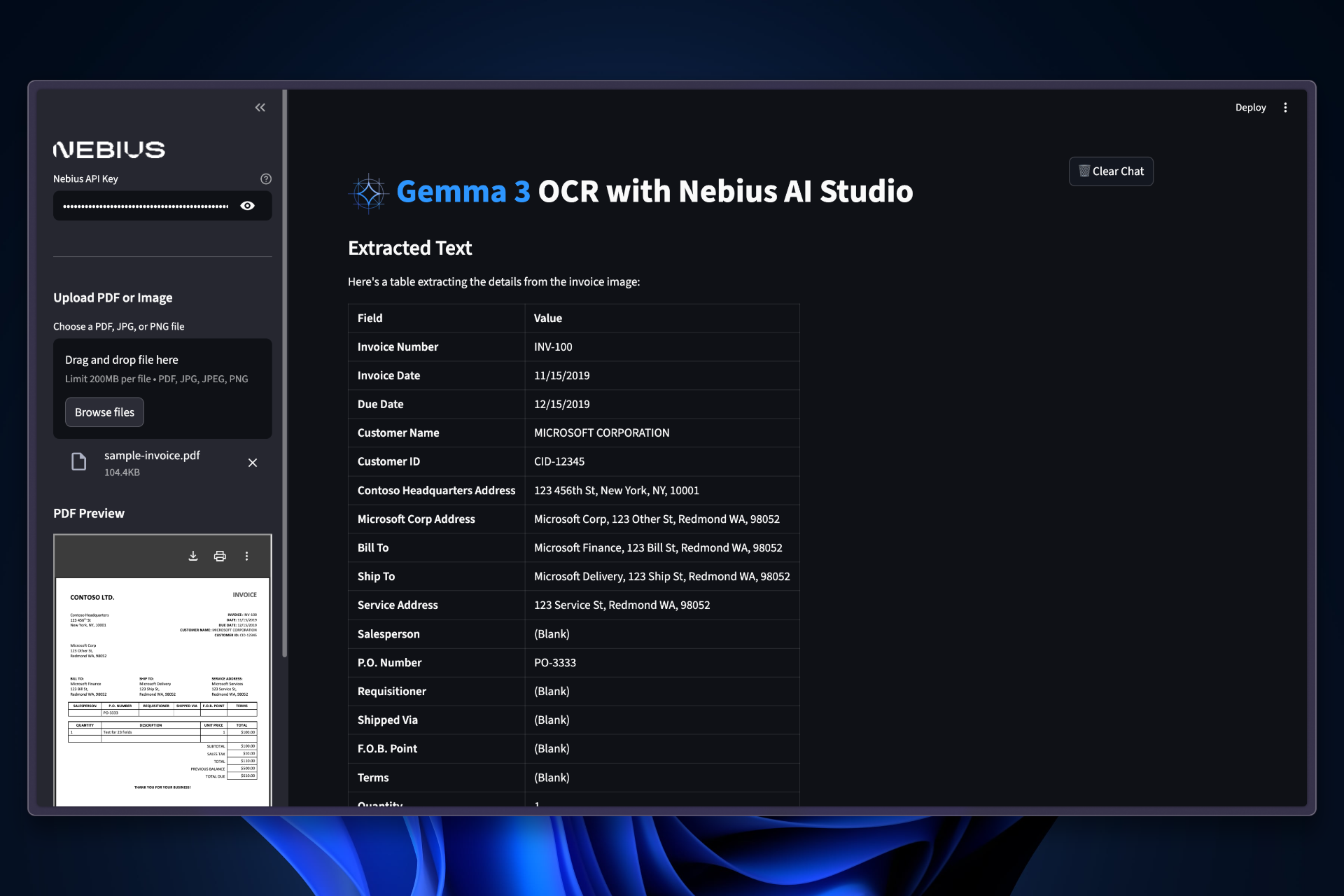Click the Terms field label
The width and height of the screenshot is (1344, 896).
point(372,777)
